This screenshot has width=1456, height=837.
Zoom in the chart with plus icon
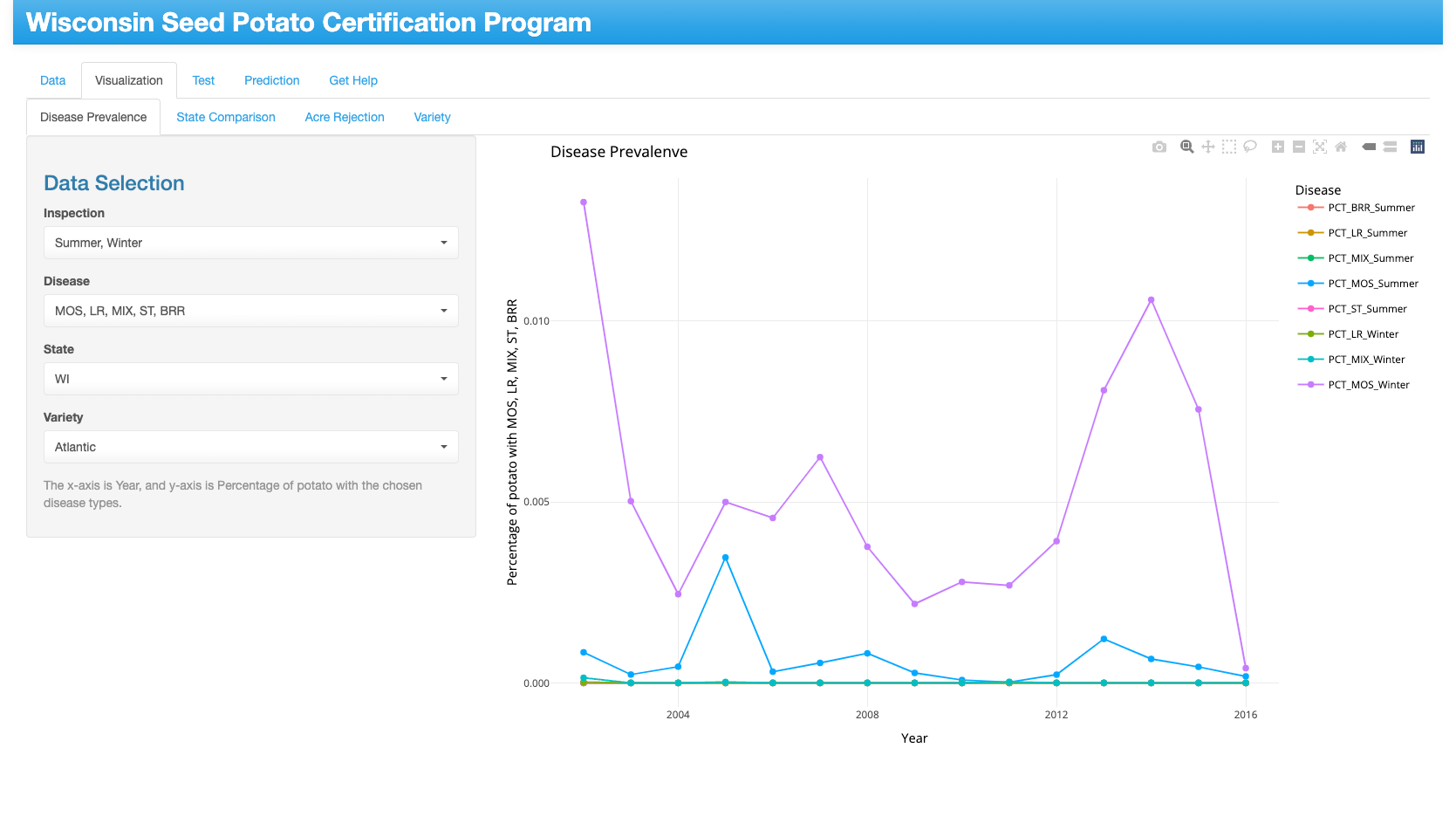[1278, 147]
